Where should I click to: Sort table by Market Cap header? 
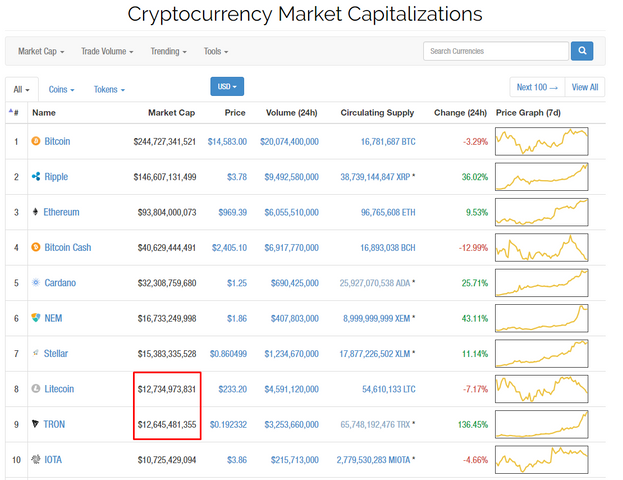(171, 113)
